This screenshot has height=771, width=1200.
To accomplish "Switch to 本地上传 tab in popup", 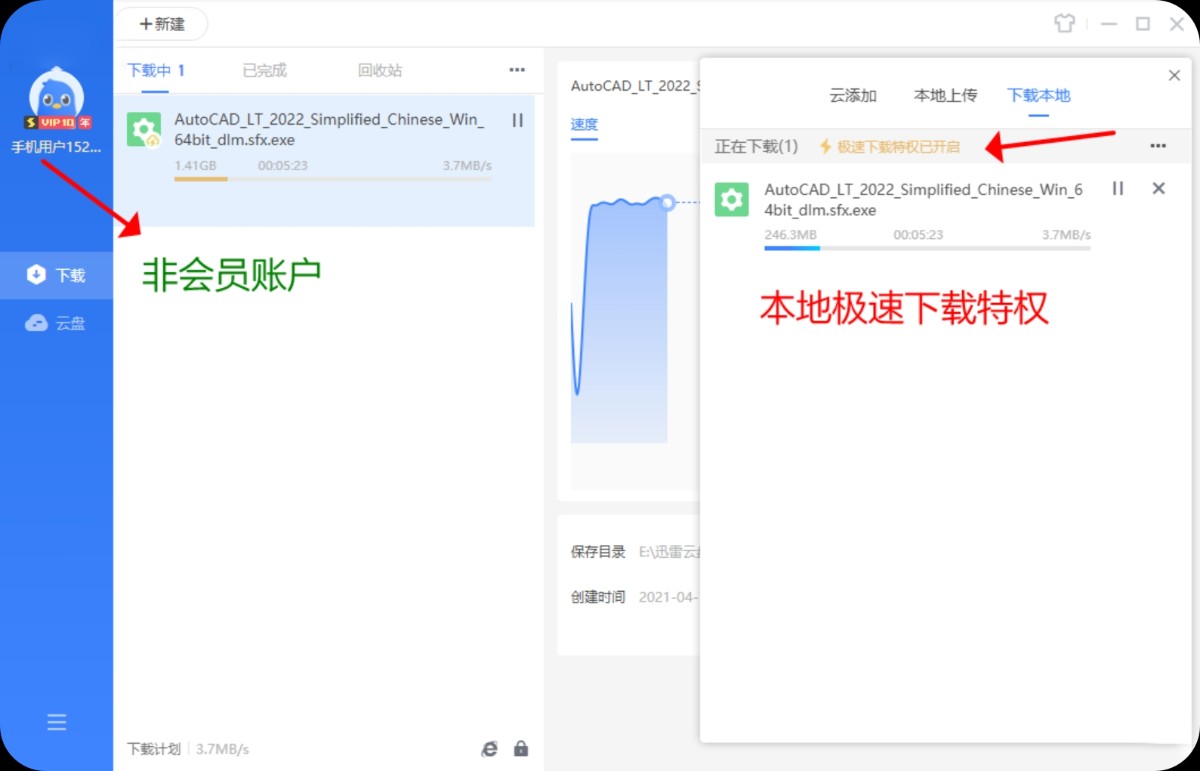I will click(945, 95).
